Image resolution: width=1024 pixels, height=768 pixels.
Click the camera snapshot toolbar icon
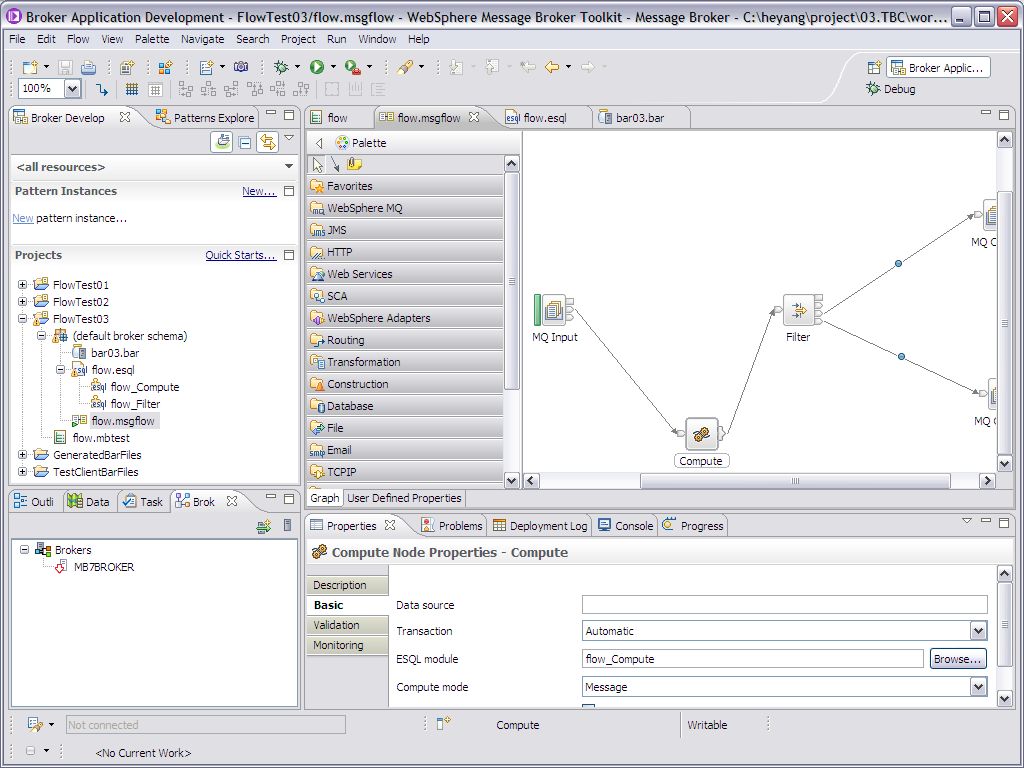pos(241,67)
